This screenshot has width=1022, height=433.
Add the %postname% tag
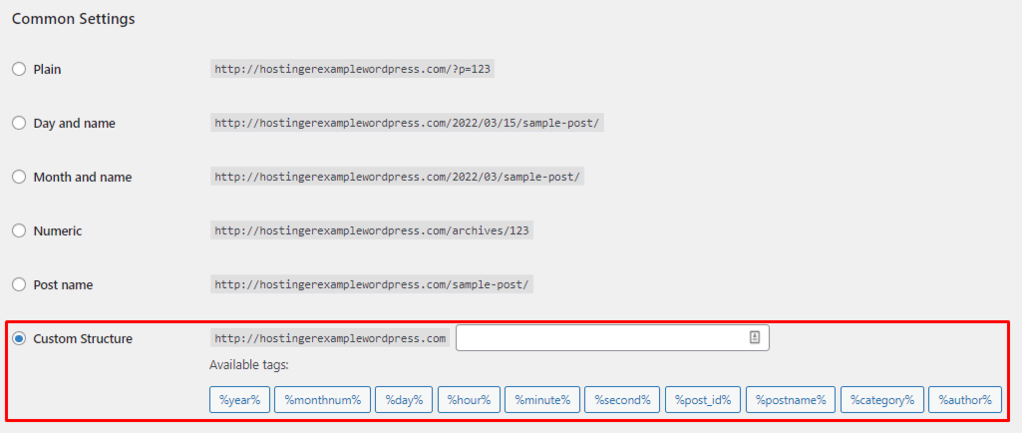click(791, 400)
